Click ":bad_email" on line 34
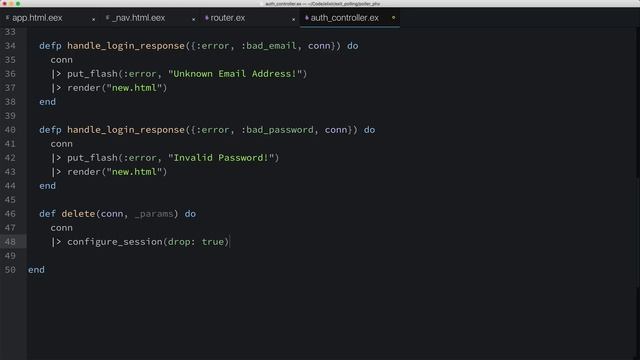Image resolution: width=640 pixels, height=360 pixels. [269, 46]
